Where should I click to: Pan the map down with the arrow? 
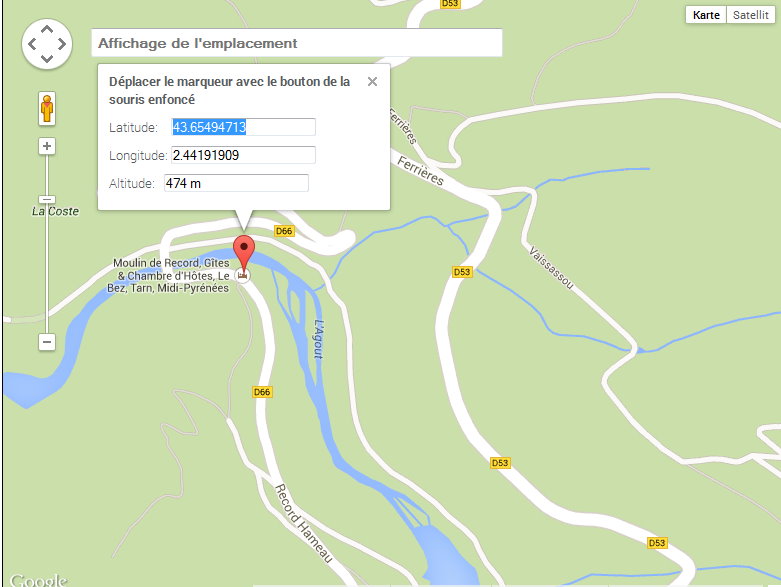47,58
